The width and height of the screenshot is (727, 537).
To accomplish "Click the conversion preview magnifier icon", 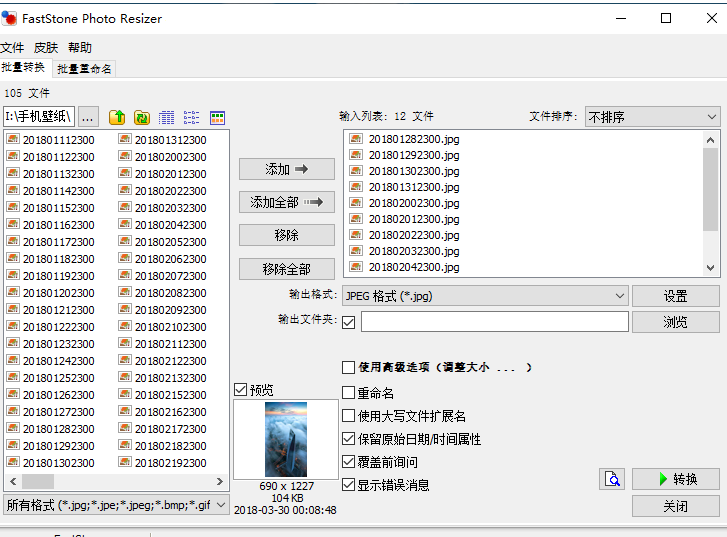I will click(612, 479).
